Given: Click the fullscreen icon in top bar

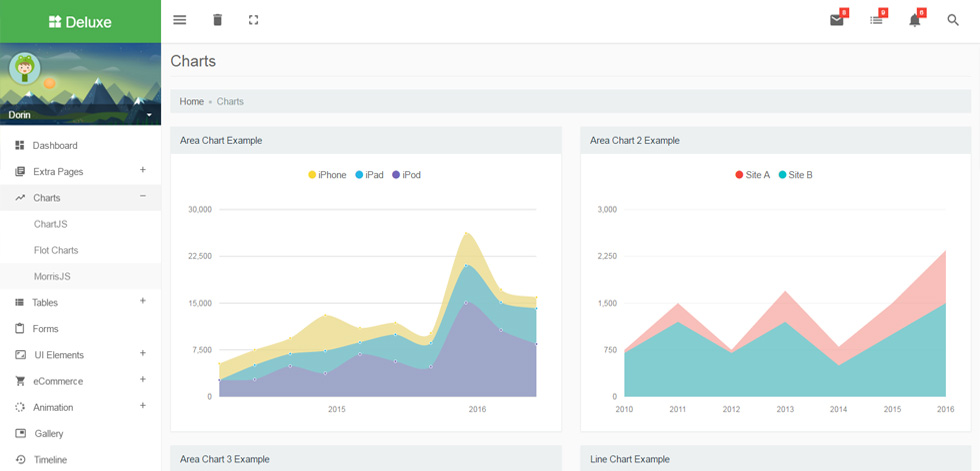Looking at the screenshot, I should tap(253, 20).
